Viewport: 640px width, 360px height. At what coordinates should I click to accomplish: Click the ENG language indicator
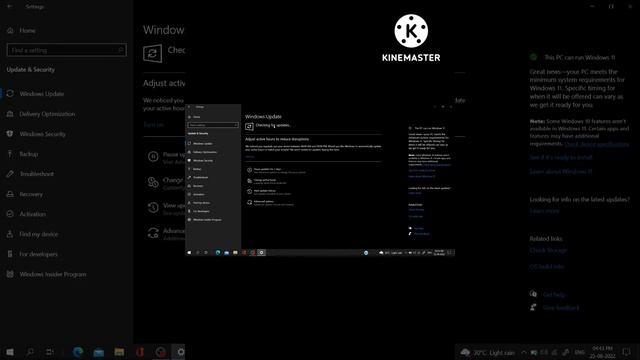click(x=580, y=352)
